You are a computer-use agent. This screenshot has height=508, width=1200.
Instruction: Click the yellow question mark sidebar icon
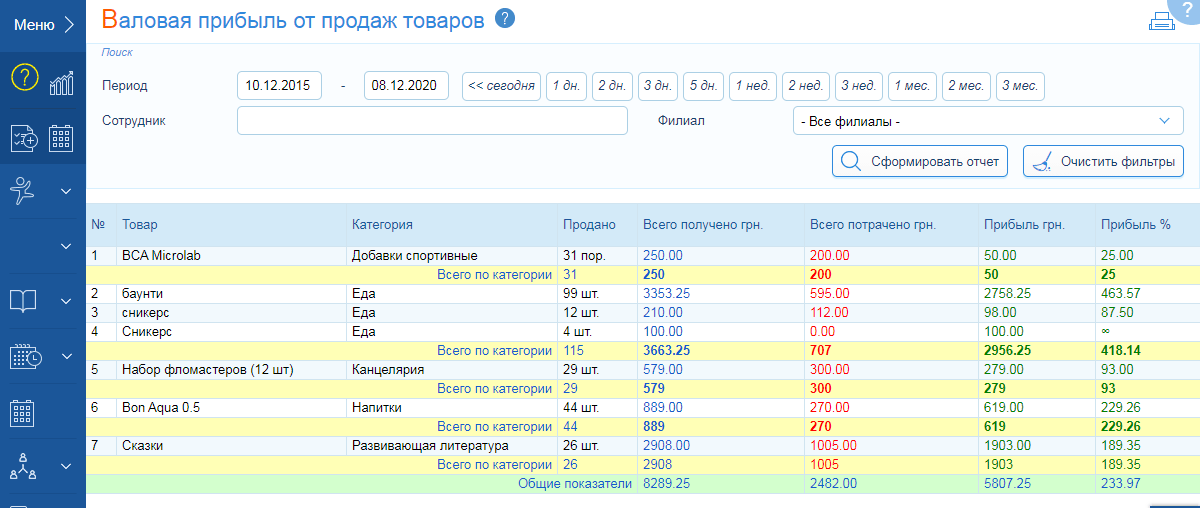pyautogui.click(x=24, y=78)
